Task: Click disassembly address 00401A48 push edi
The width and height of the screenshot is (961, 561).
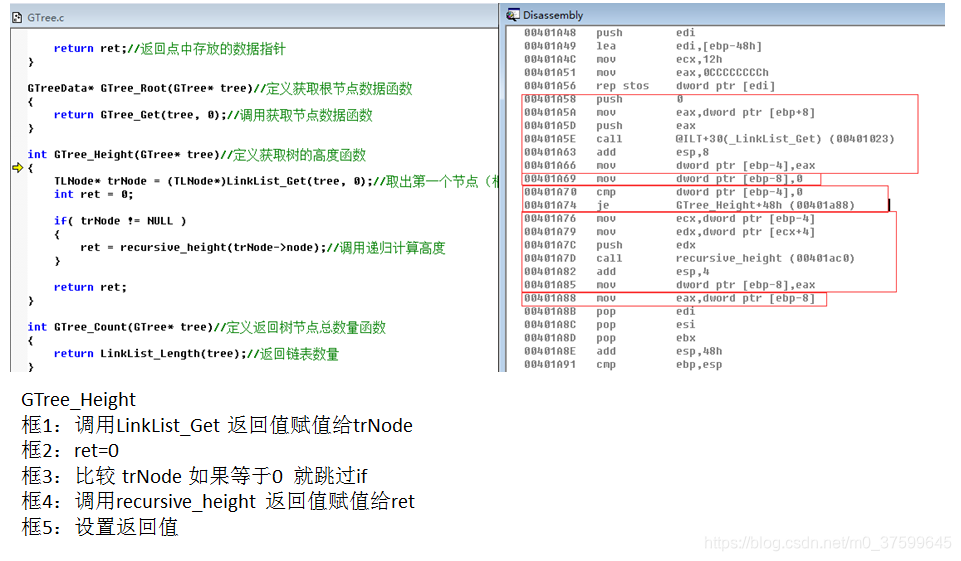Action: (x=609, y=32)
